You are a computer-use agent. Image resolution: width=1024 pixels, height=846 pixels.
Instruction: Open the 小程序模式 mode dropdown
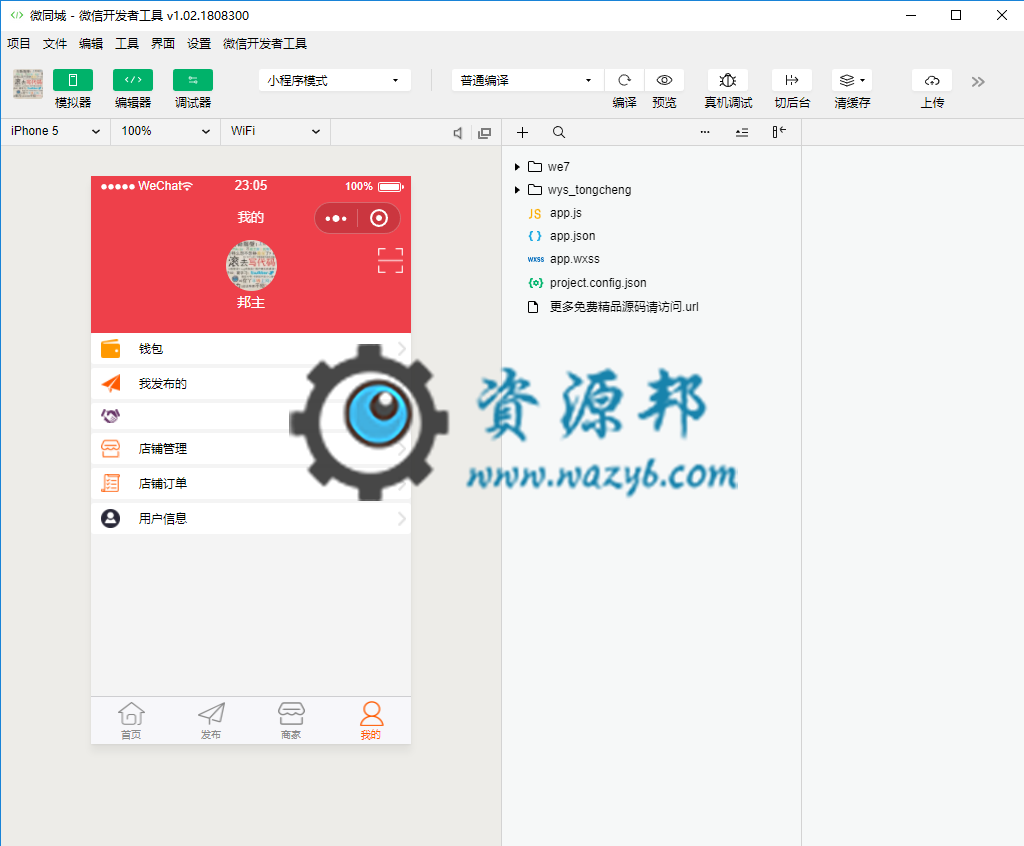click(x=334, y=80)
